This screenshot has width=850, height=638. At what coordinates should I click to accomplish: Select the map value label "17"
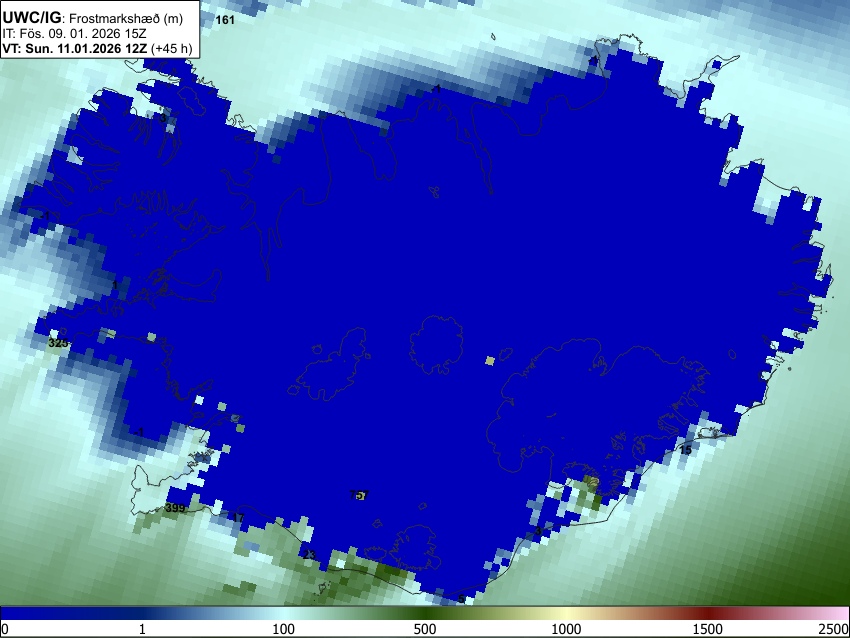238,518
